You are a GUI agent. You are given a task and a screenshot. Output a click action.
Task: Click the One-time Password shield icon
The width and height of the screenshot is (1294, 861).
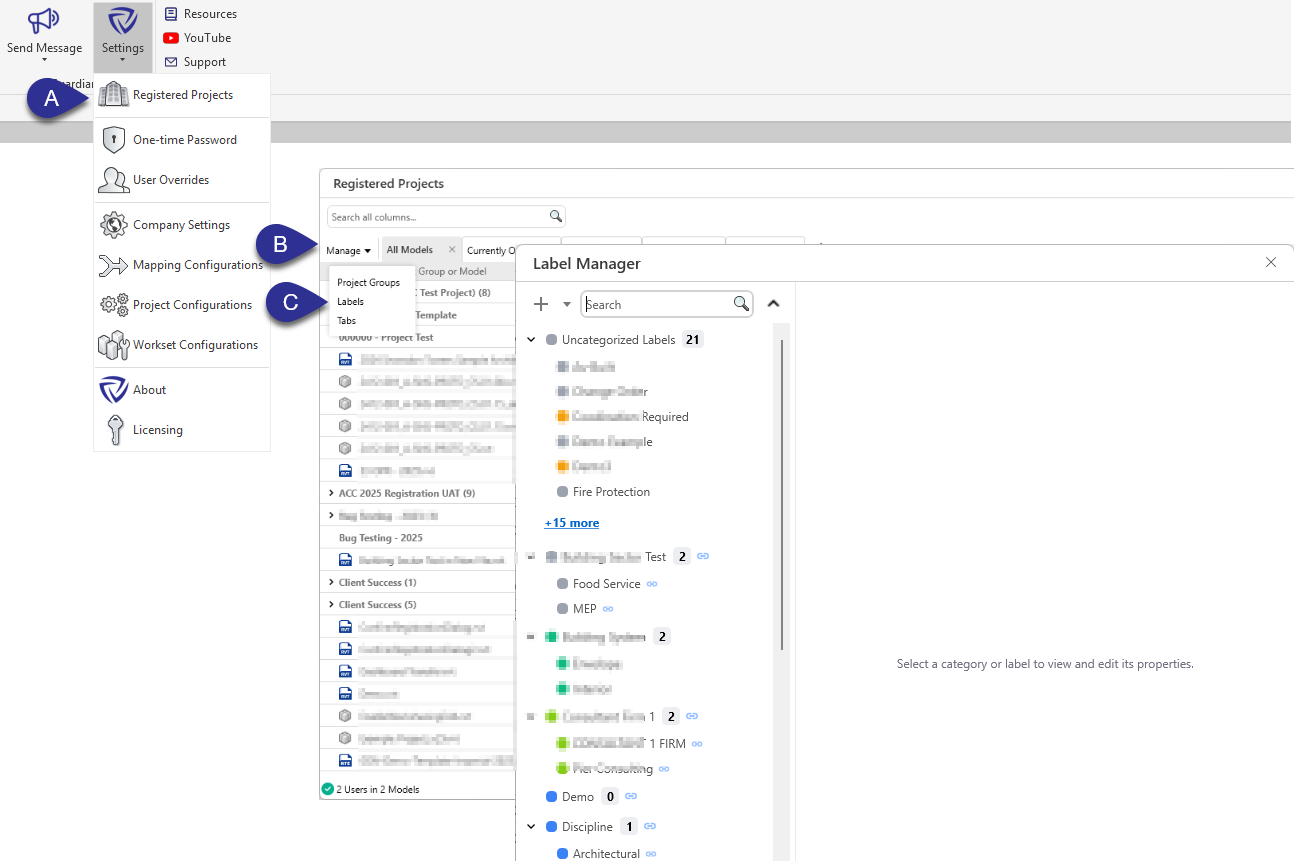(x=113, y=139)
